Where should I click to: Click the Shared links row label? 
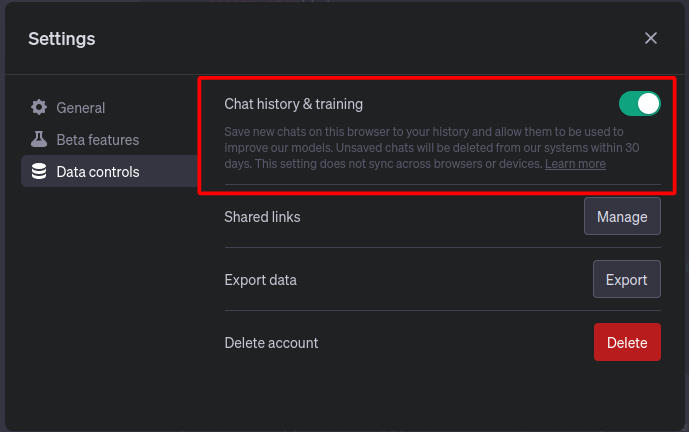click(x=262, y=217)
